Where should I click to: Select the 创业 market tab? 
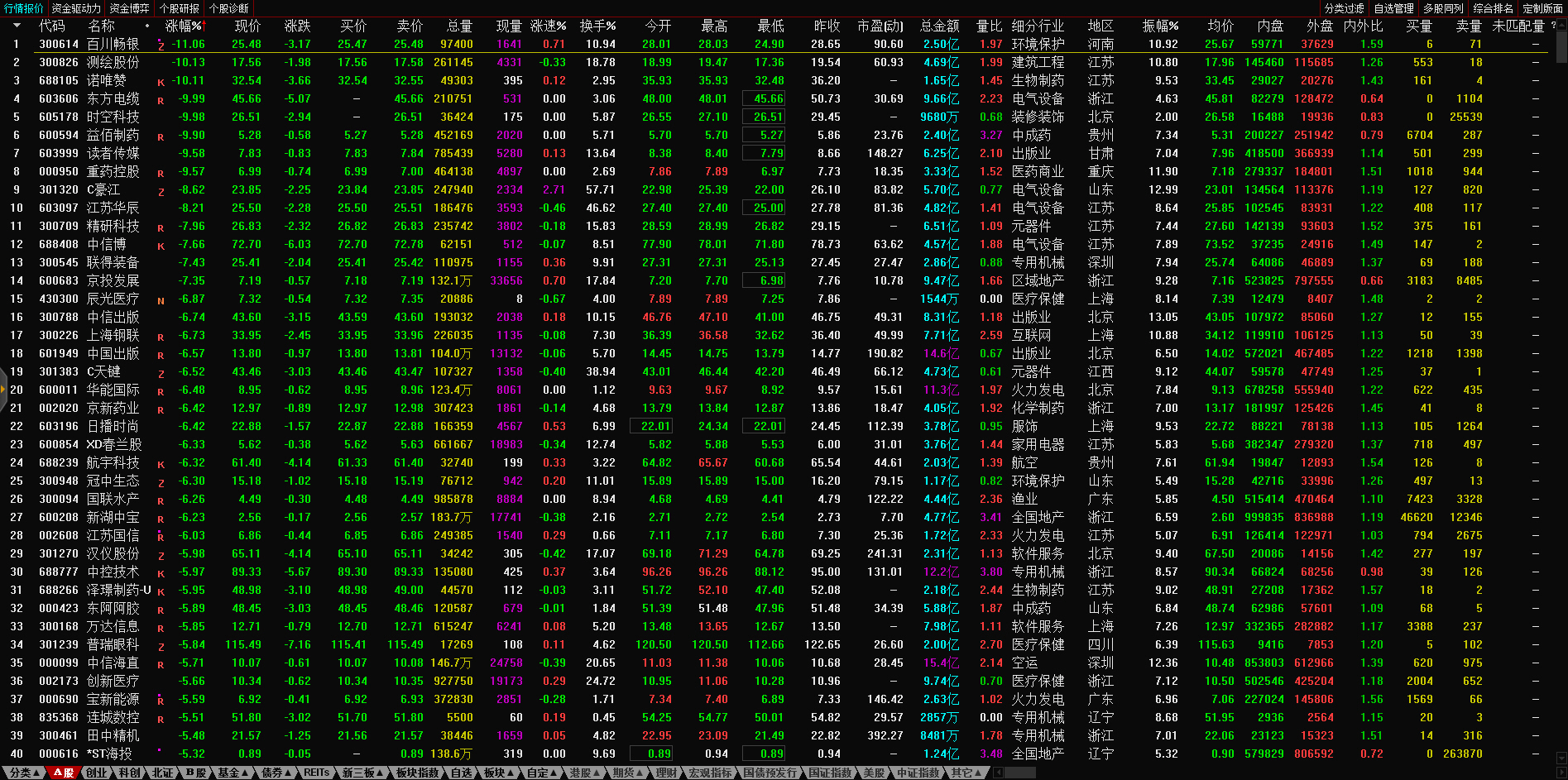[96, 773]
